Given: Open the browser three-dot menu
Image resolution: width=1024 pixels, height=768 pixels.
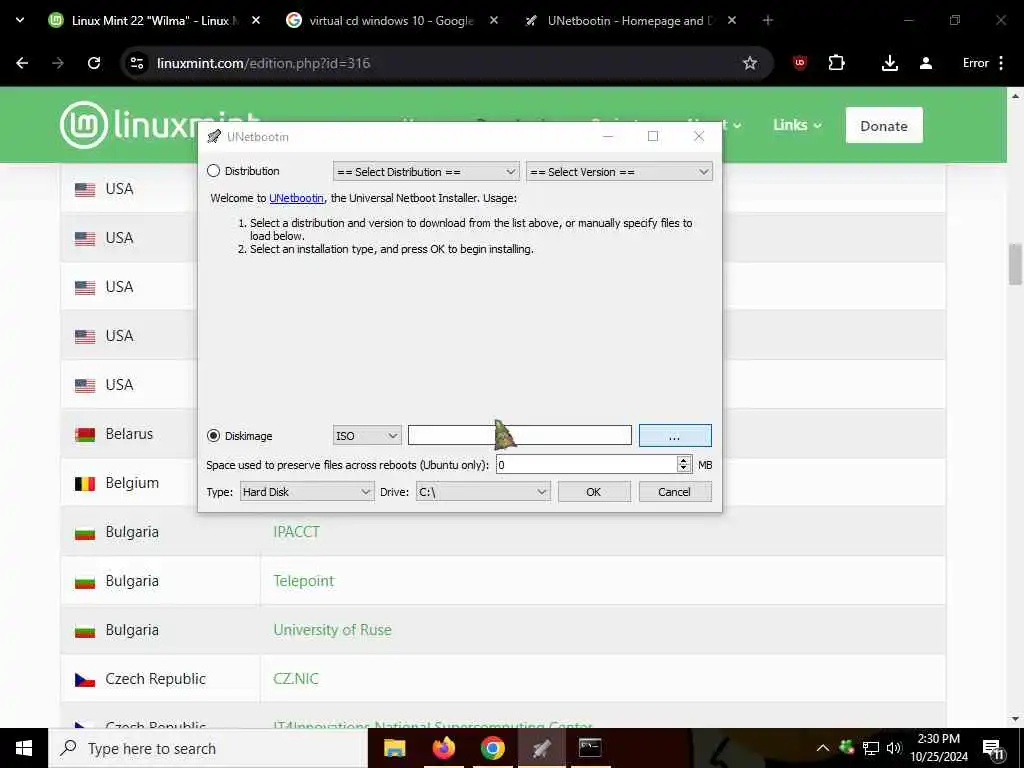Looking at the screenshot, I should pos(1001,63).
